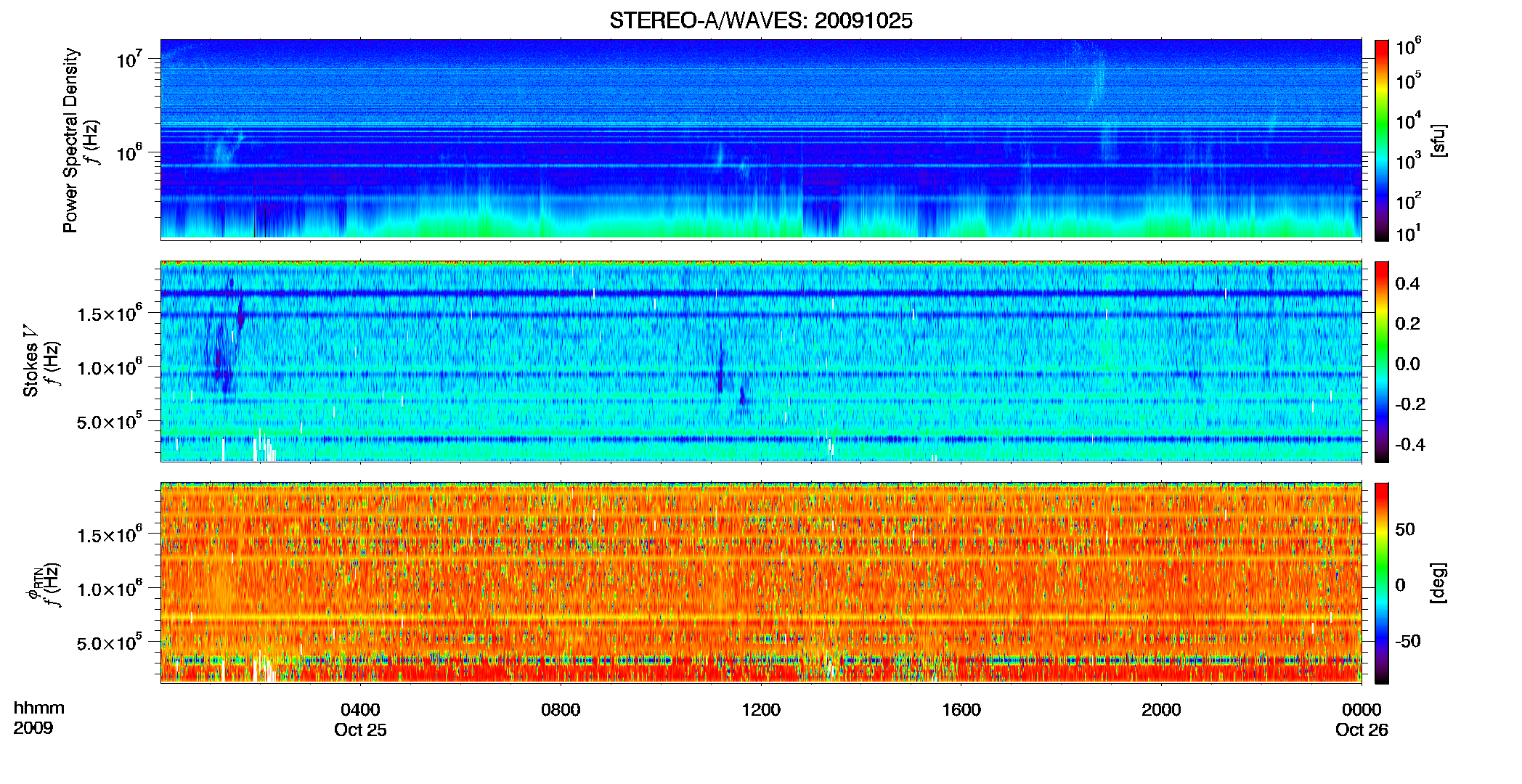Click the [deg] colorbar unit label
Screen dimensions: 1522x784
coord(1439,583)
